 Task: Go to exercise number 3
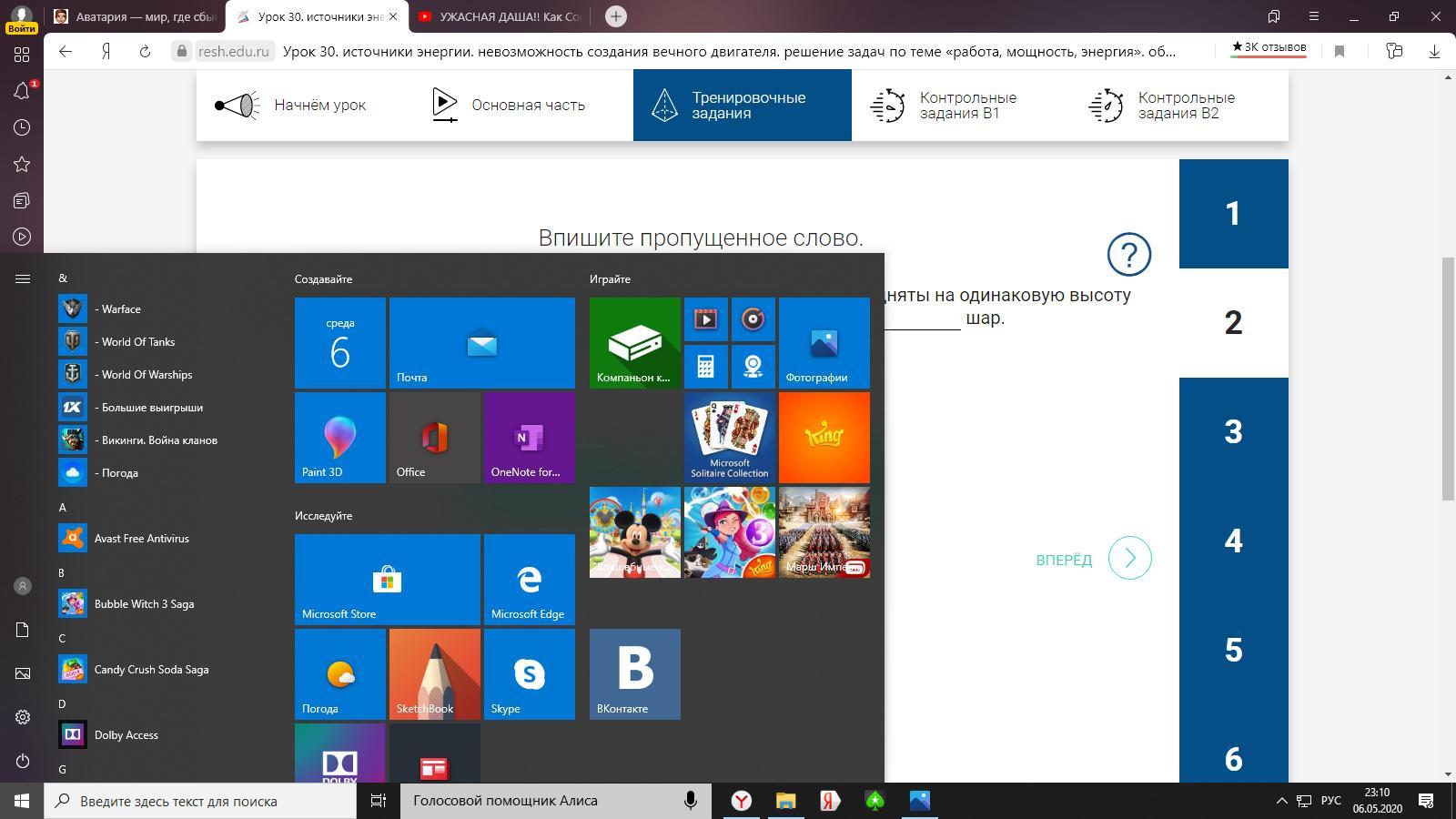click(1234, 432)
